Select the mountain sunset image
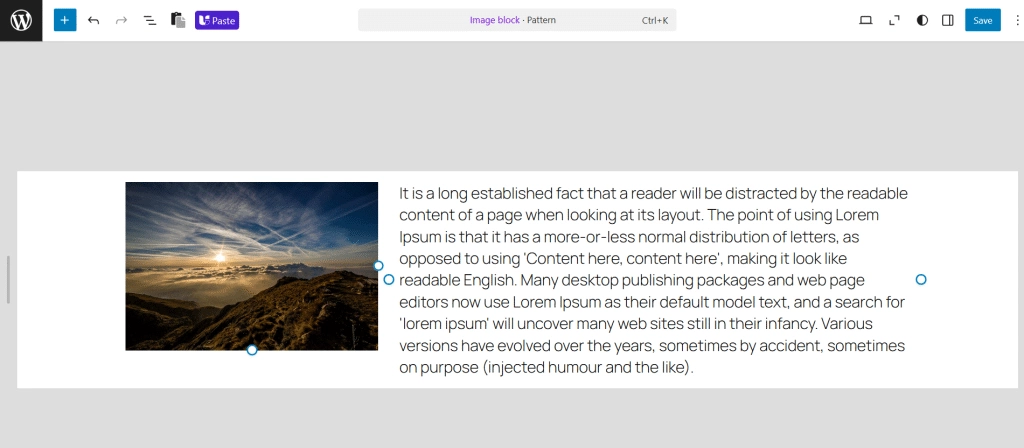The image size is (1024, 448). click(251, 265)
